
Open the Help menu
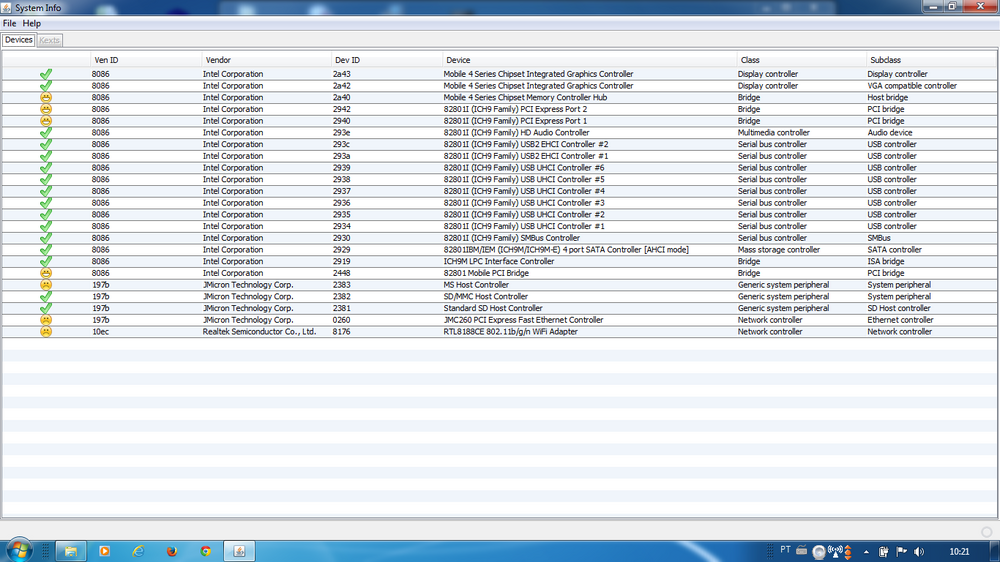pos(32,23)
